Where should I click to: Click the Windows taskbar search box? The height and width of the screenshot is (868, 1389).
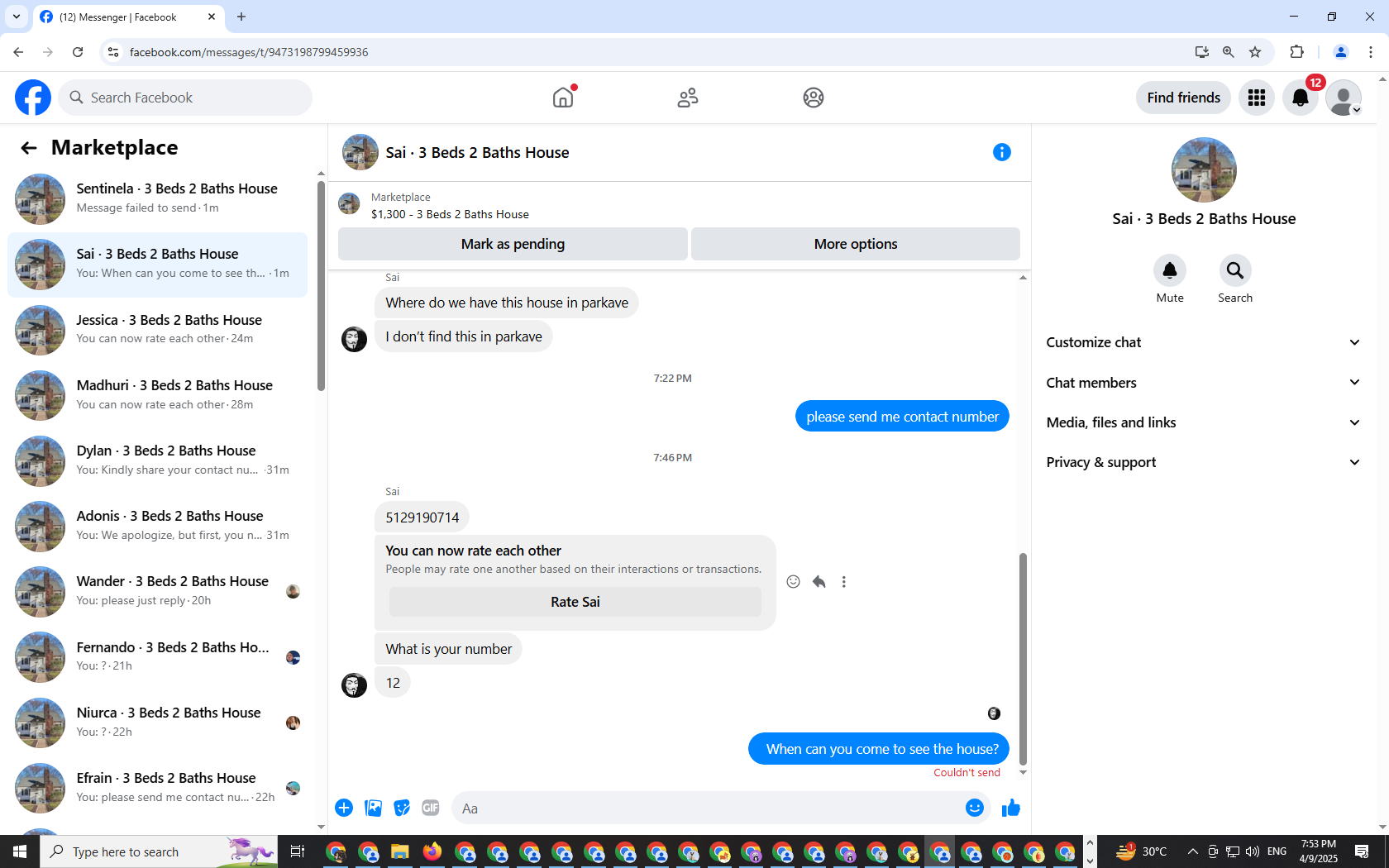pos(157,851)
